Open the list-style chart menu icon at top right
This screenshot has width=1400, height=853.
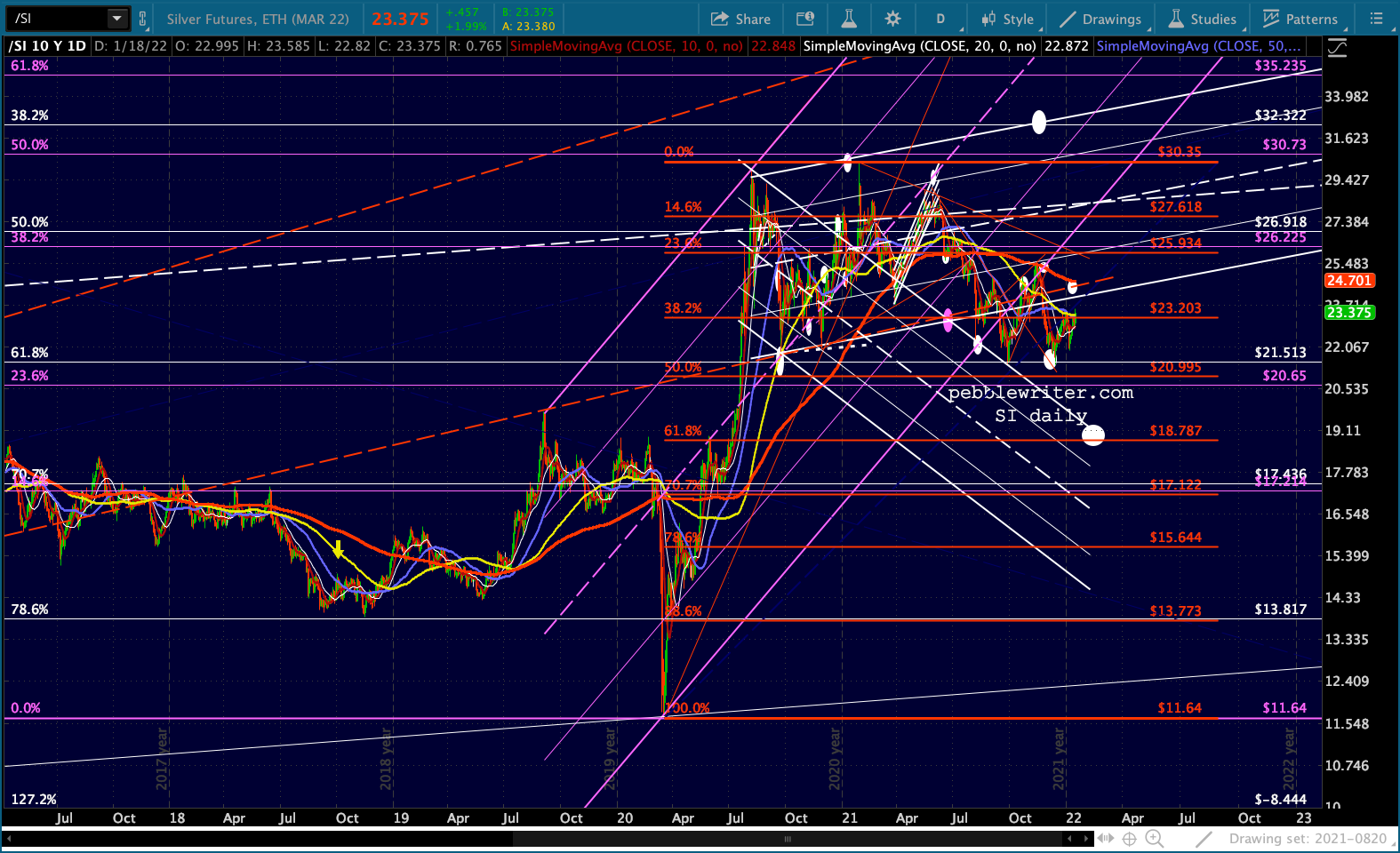1376,19
